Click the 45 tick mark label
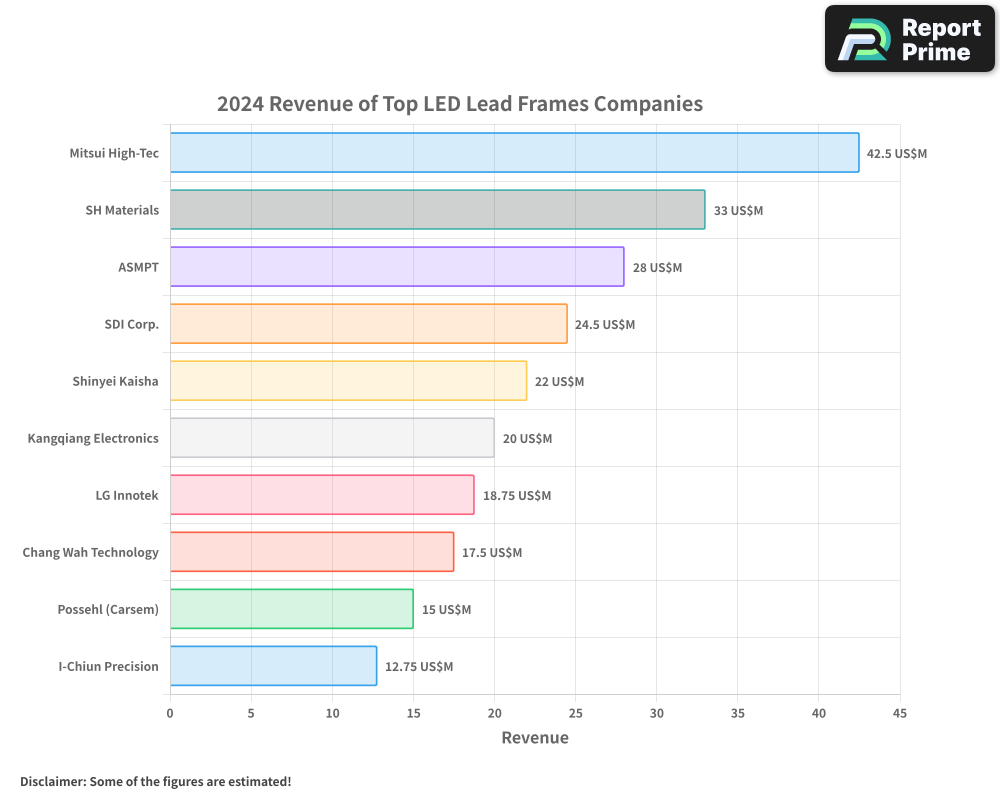 pos(899,714)
